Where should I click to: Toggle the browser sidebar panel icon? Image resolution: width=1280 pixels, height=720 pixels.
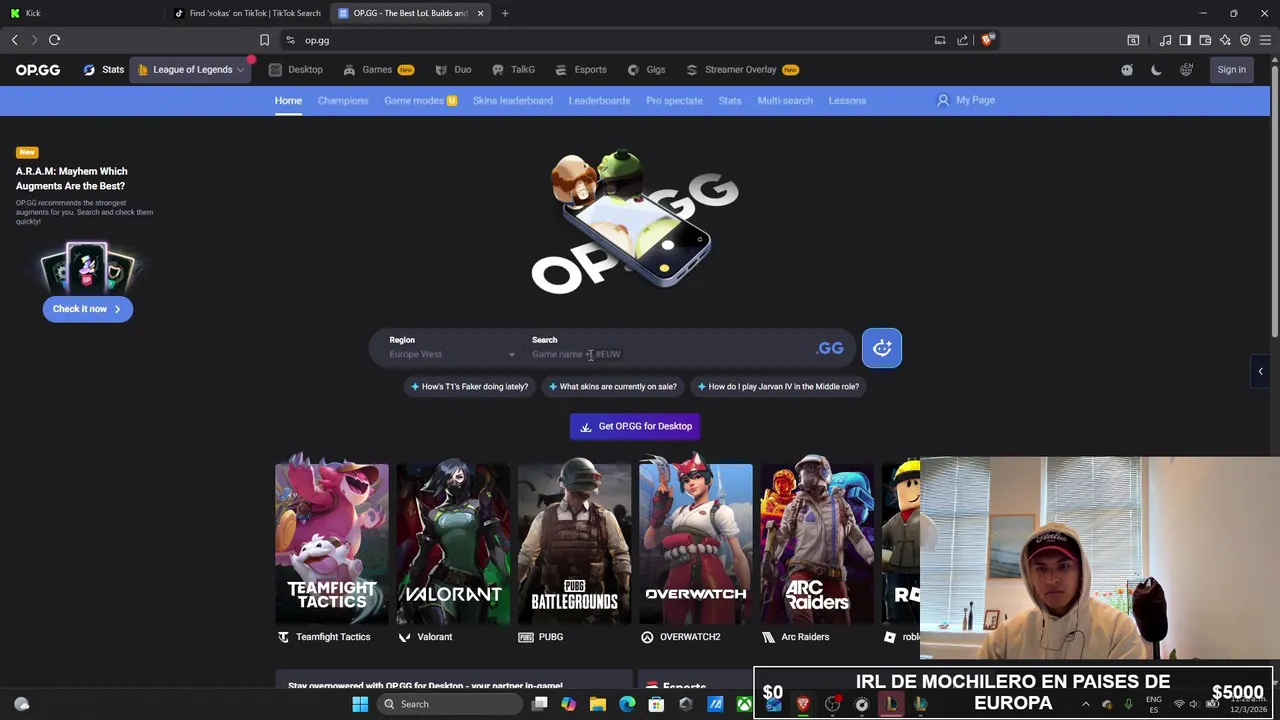click(1185, 40)
